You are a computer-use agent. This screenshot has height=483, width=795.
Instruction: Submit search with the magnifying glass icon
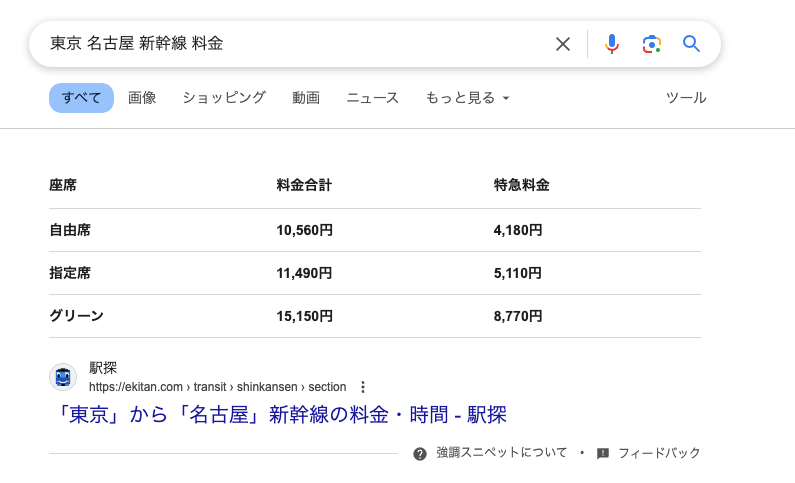coord(691,44)
